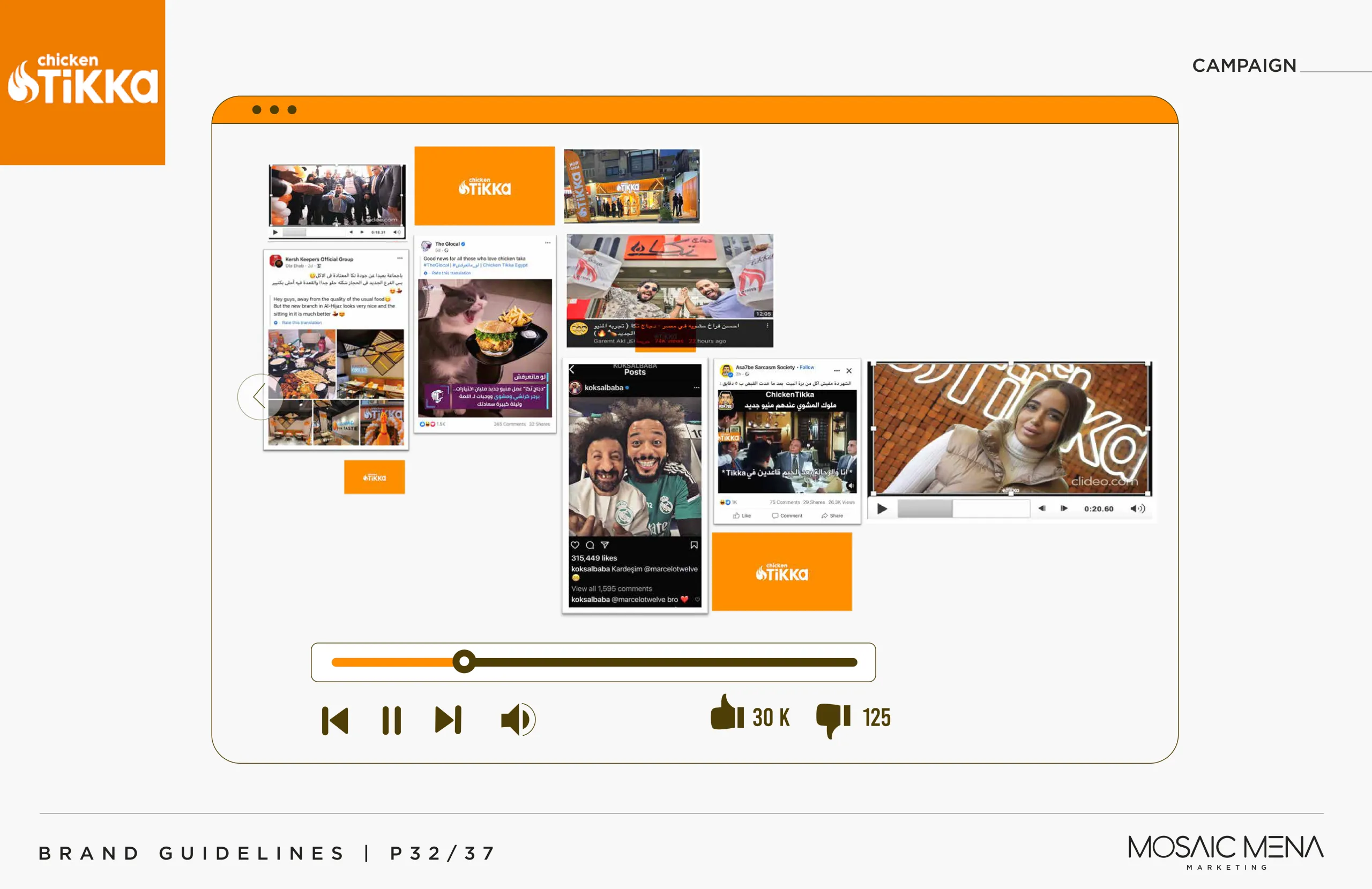This screenshot has width=1372, height=889.
Task: Play the clideo video with the woman
Action: click(882, 509)
